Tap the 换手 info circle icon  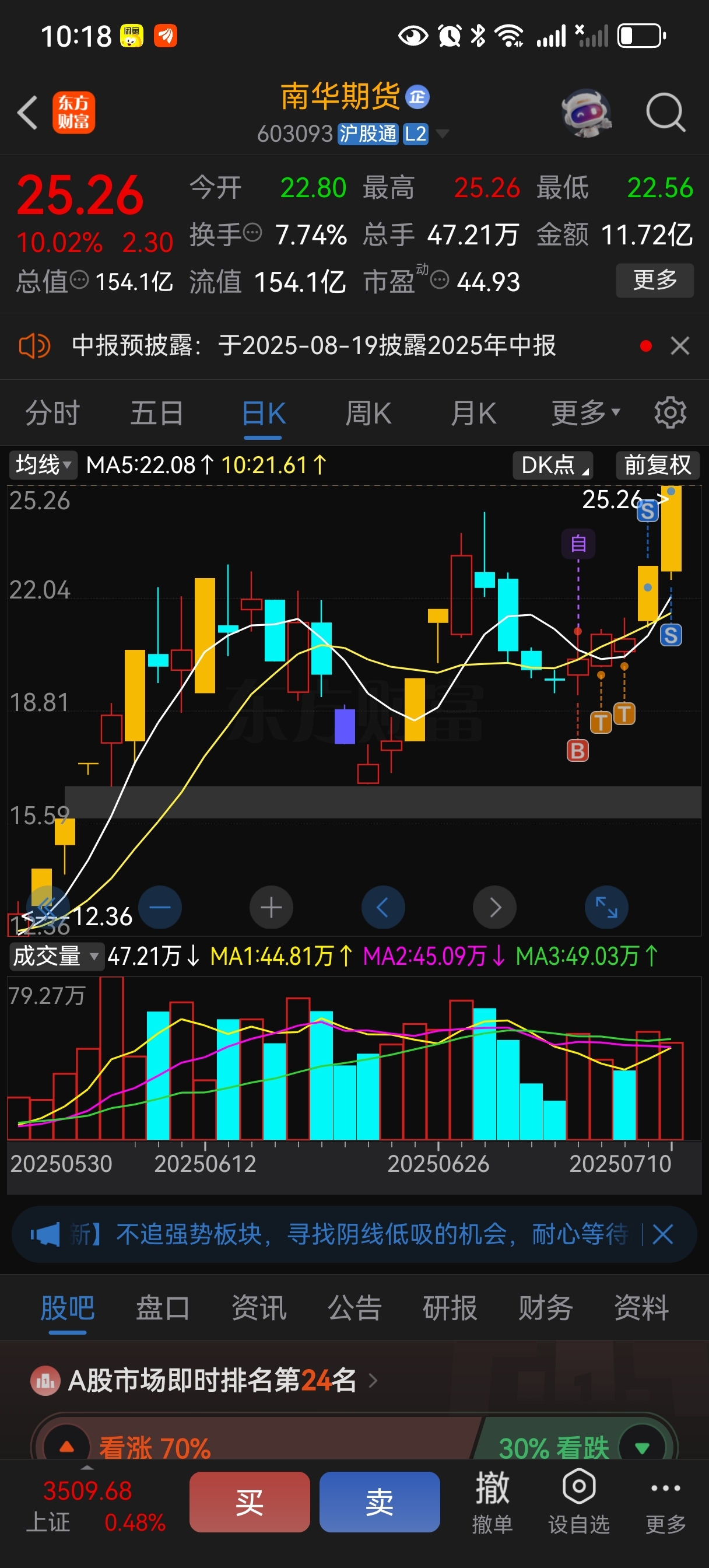252,232
